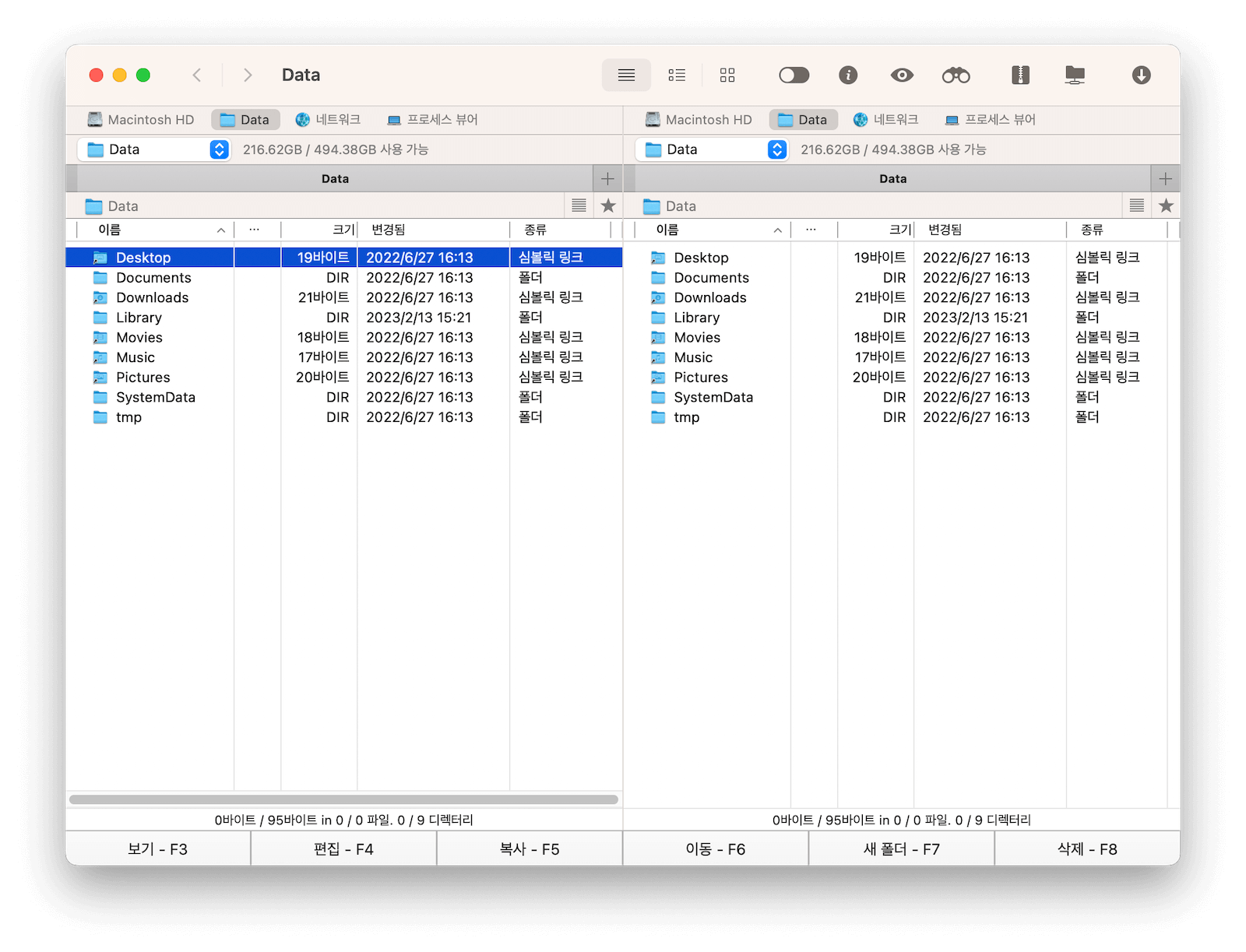Open left pane history list icon
1246x952 pixels.
[579, 206]
